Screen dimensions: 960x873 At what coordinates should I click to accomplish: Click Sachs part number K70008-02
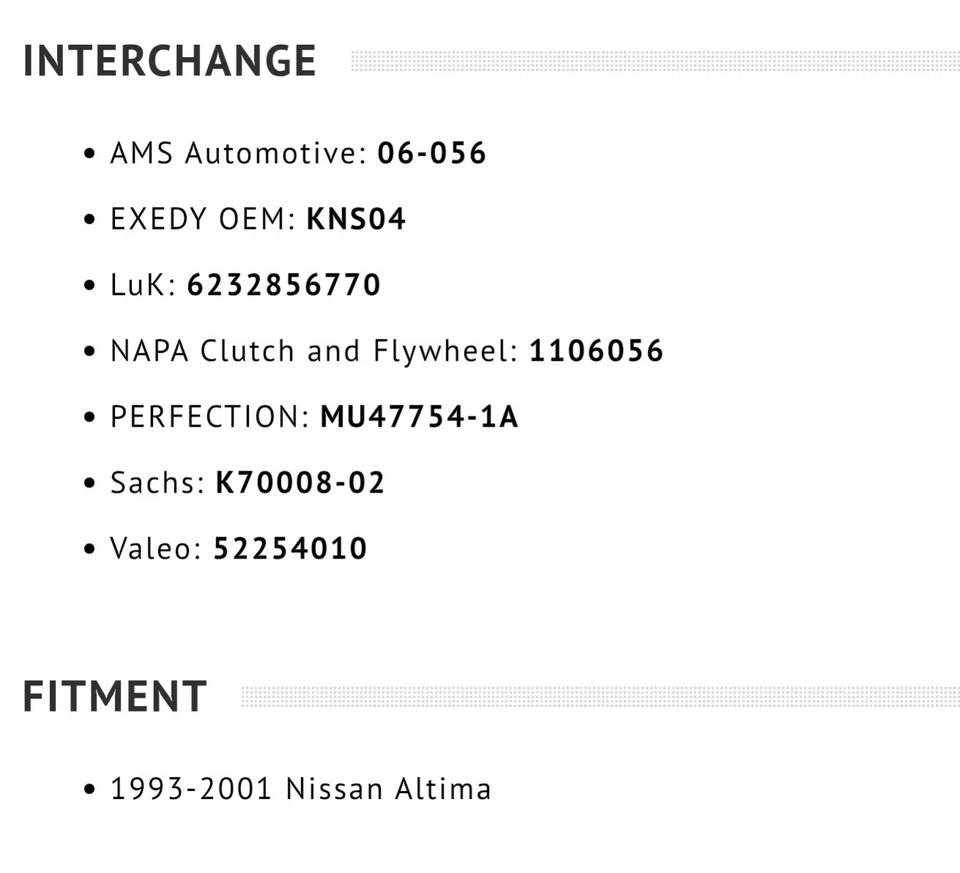tap(300, 483)
